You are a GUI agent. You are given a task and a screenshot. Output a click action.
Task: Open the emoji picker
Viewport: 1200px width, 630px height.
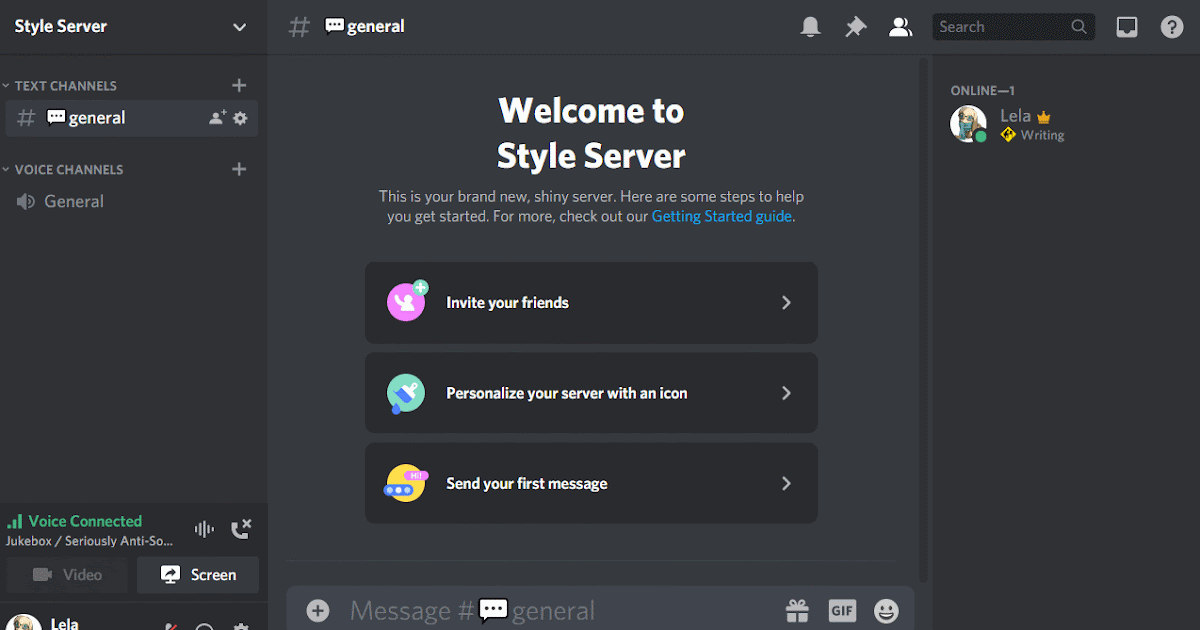886,610
